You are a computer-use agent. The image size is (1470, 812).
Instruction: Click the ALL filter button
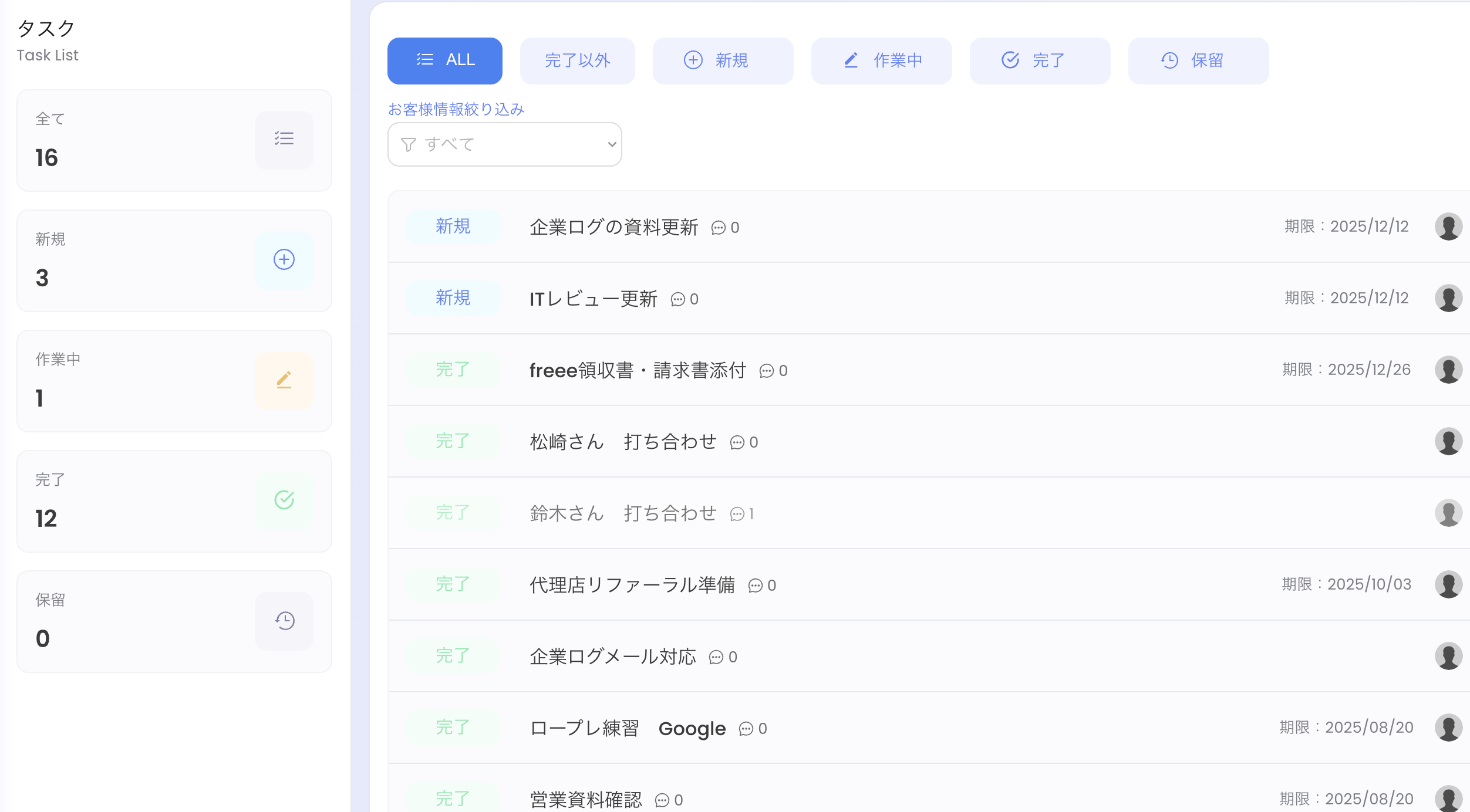pos(444,60)
